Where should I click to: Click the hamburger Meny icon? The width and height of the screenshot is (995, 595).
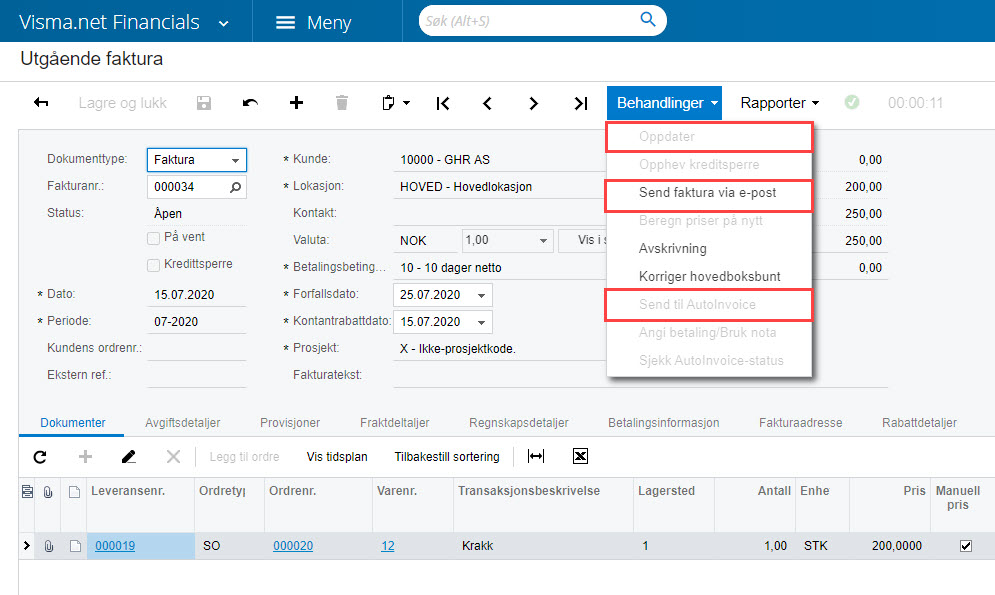[285, 23]
